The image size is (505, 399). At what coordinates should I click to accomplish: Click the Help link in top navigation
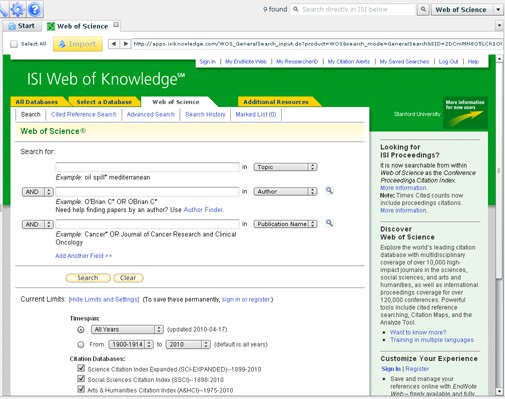473,62
